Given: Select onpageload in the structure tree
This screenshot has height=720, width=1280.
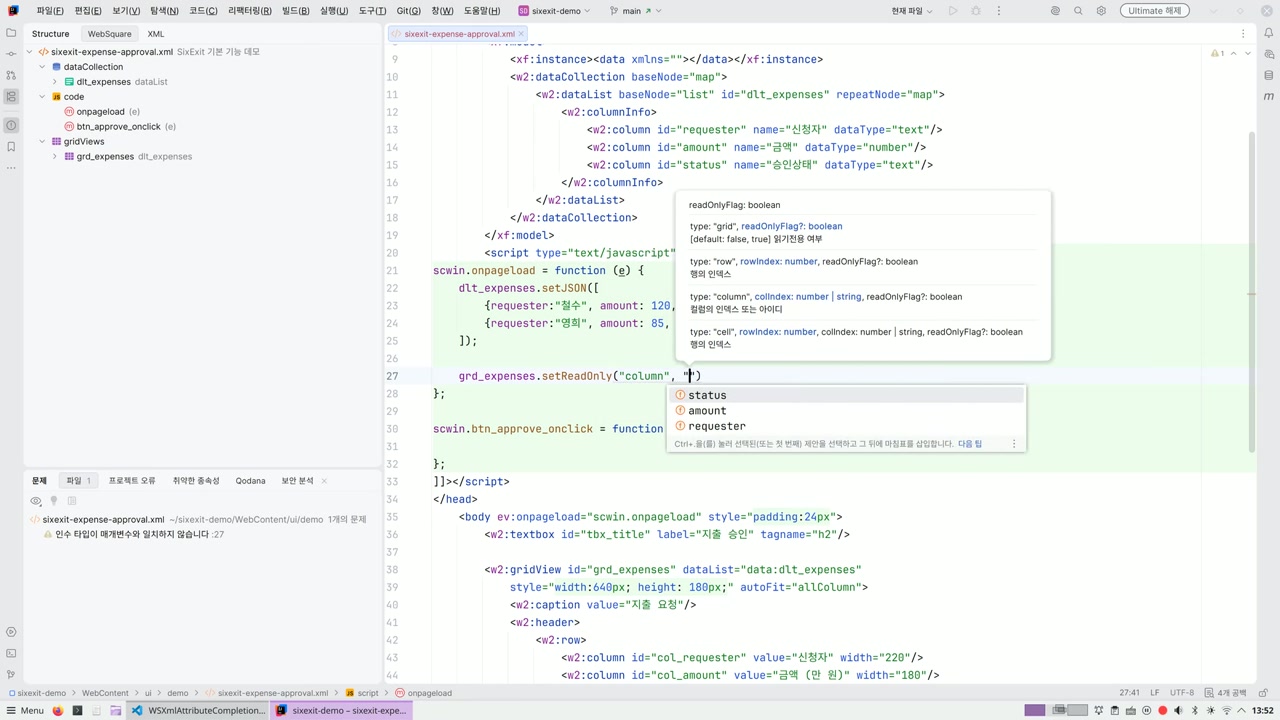Looking at the screenshot, I should point(100,112).
